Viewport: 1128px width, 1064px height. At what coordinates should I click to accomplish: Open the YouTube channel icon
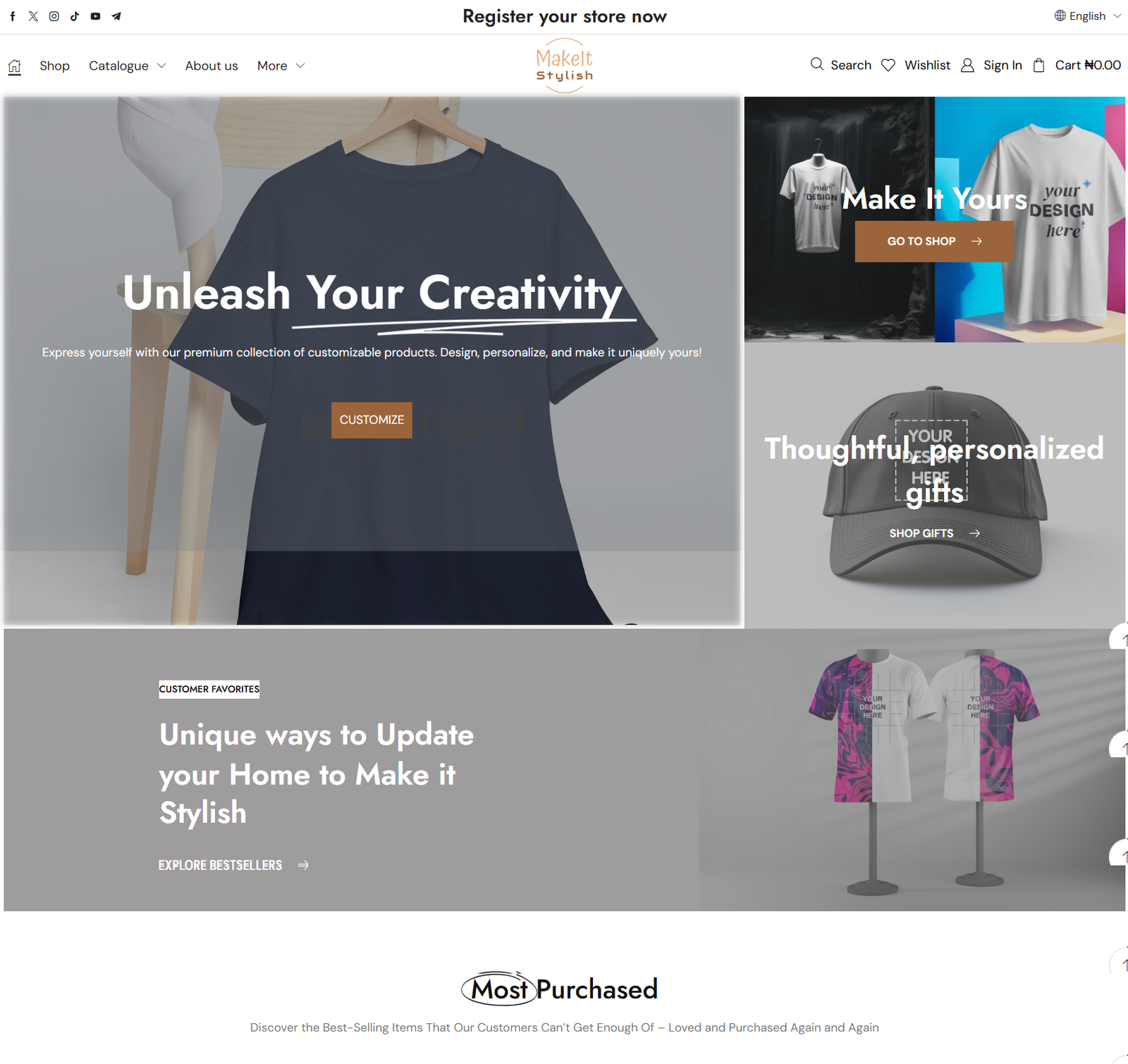point(95,16)
